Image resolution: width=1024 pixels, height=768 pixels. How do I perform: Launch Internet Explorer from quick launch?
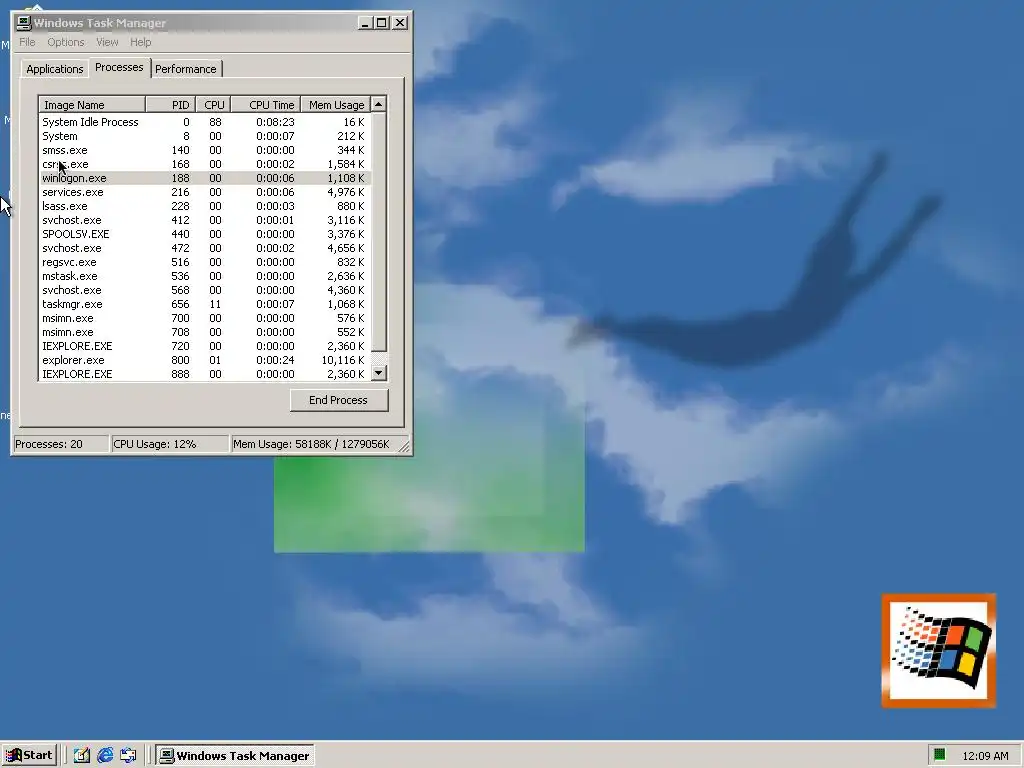click(105, 756)
